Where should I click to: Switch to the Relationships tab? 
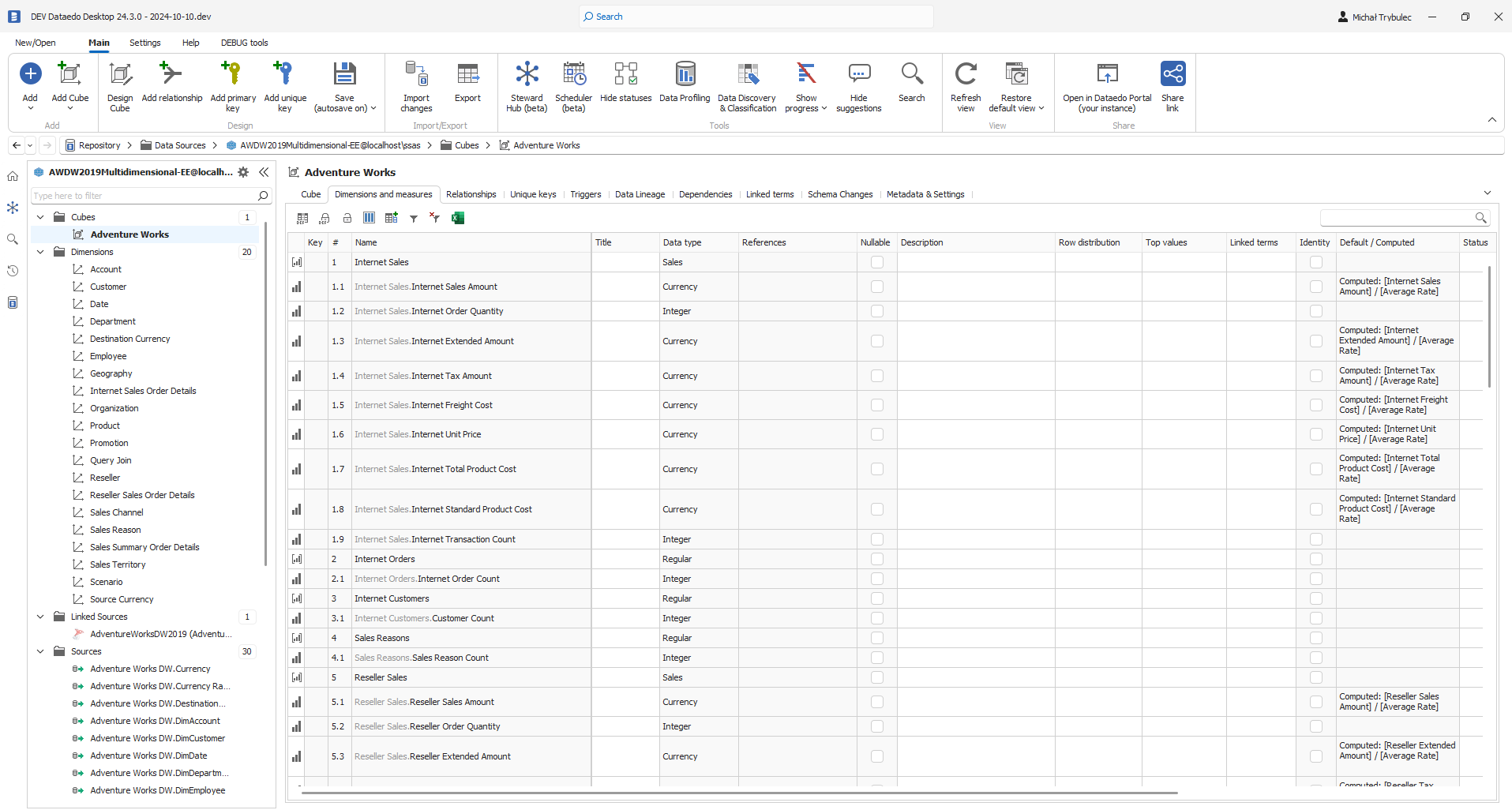pos(471,194)
